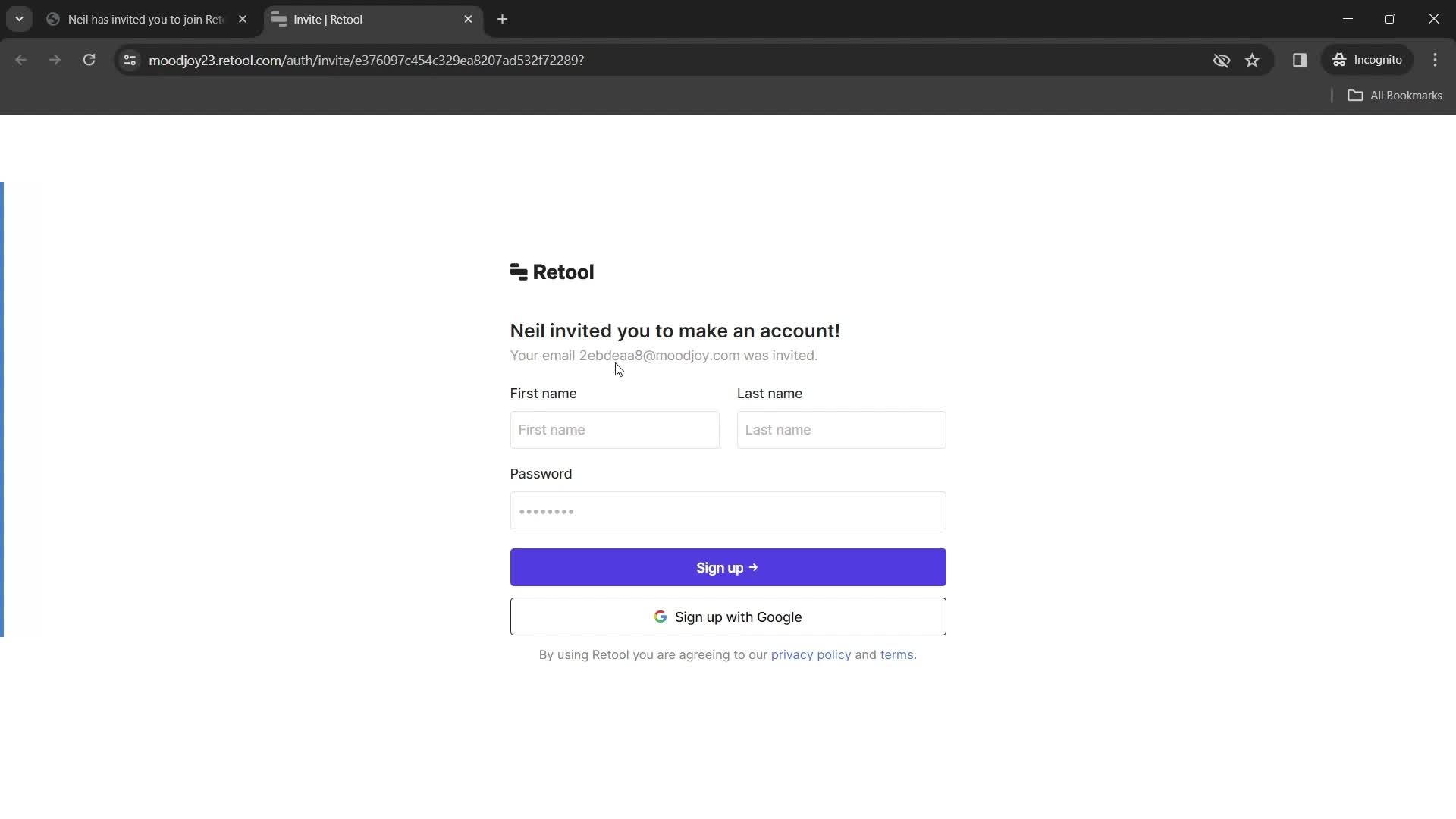Screen dimensions: 1456x819
Task: Choose Sign up with Google
Action: point(728,617)
